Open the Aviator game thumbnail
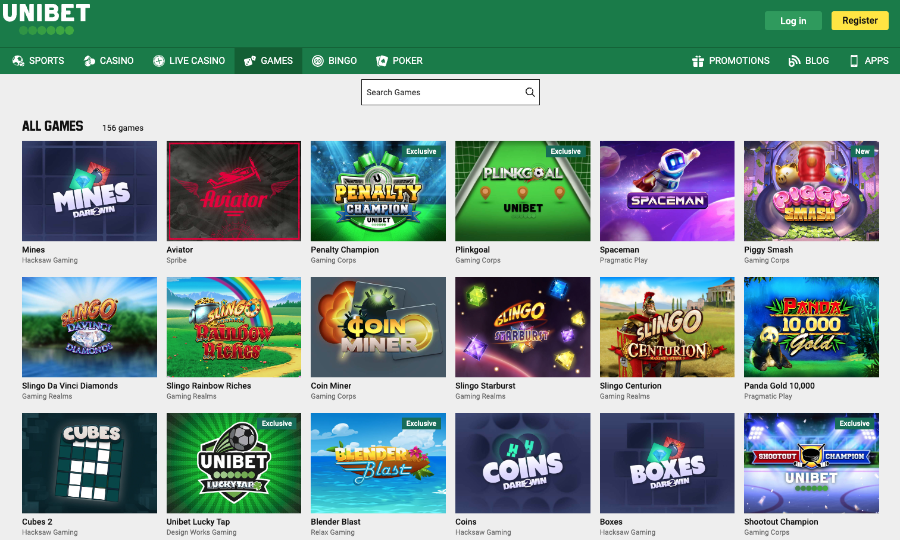 (234, 191)
